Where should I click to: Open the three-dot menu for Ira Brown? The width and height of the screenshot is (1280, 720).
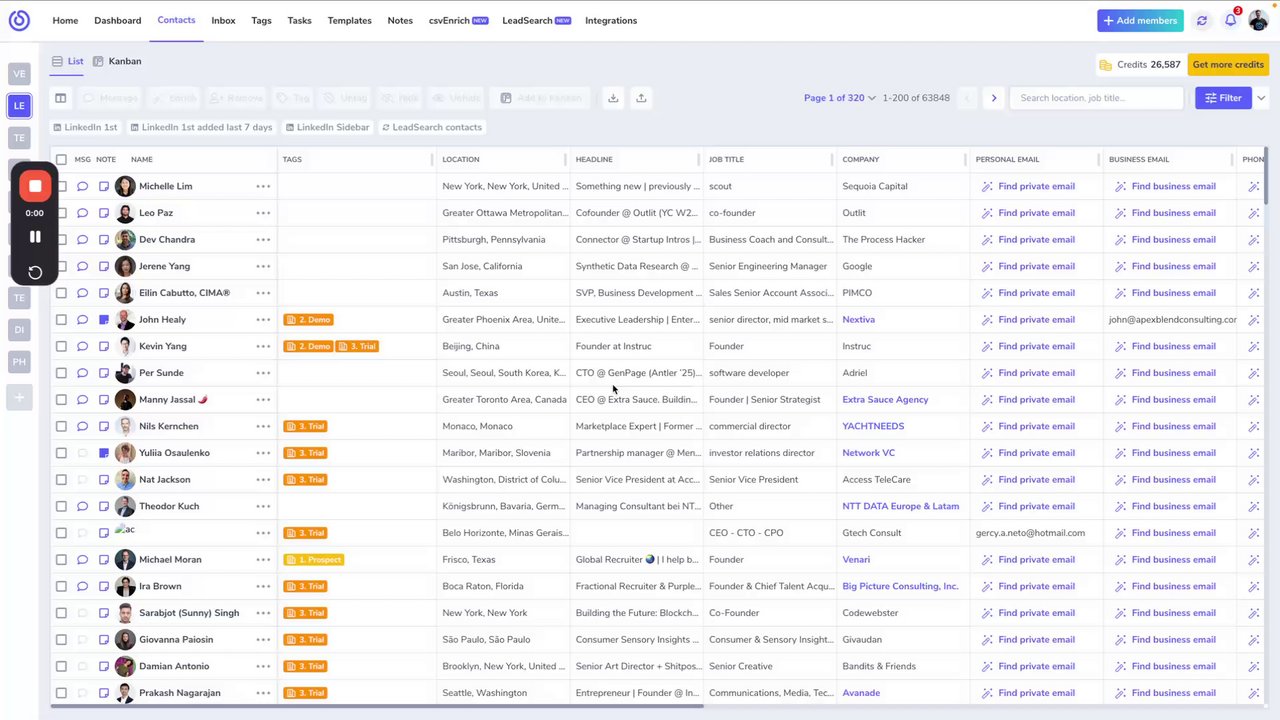[263, 586]
